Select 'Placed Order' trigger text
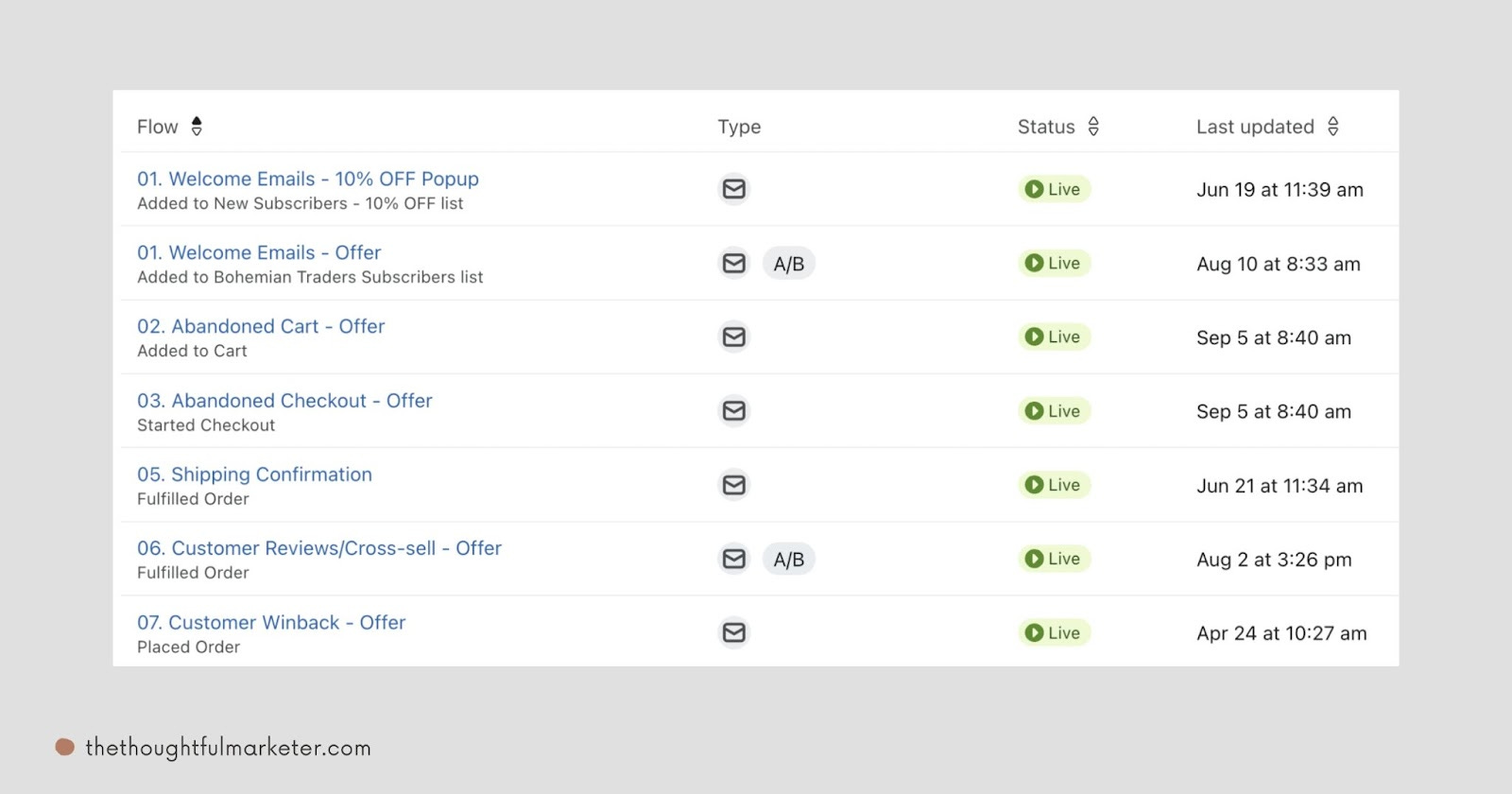 point(188,647)
